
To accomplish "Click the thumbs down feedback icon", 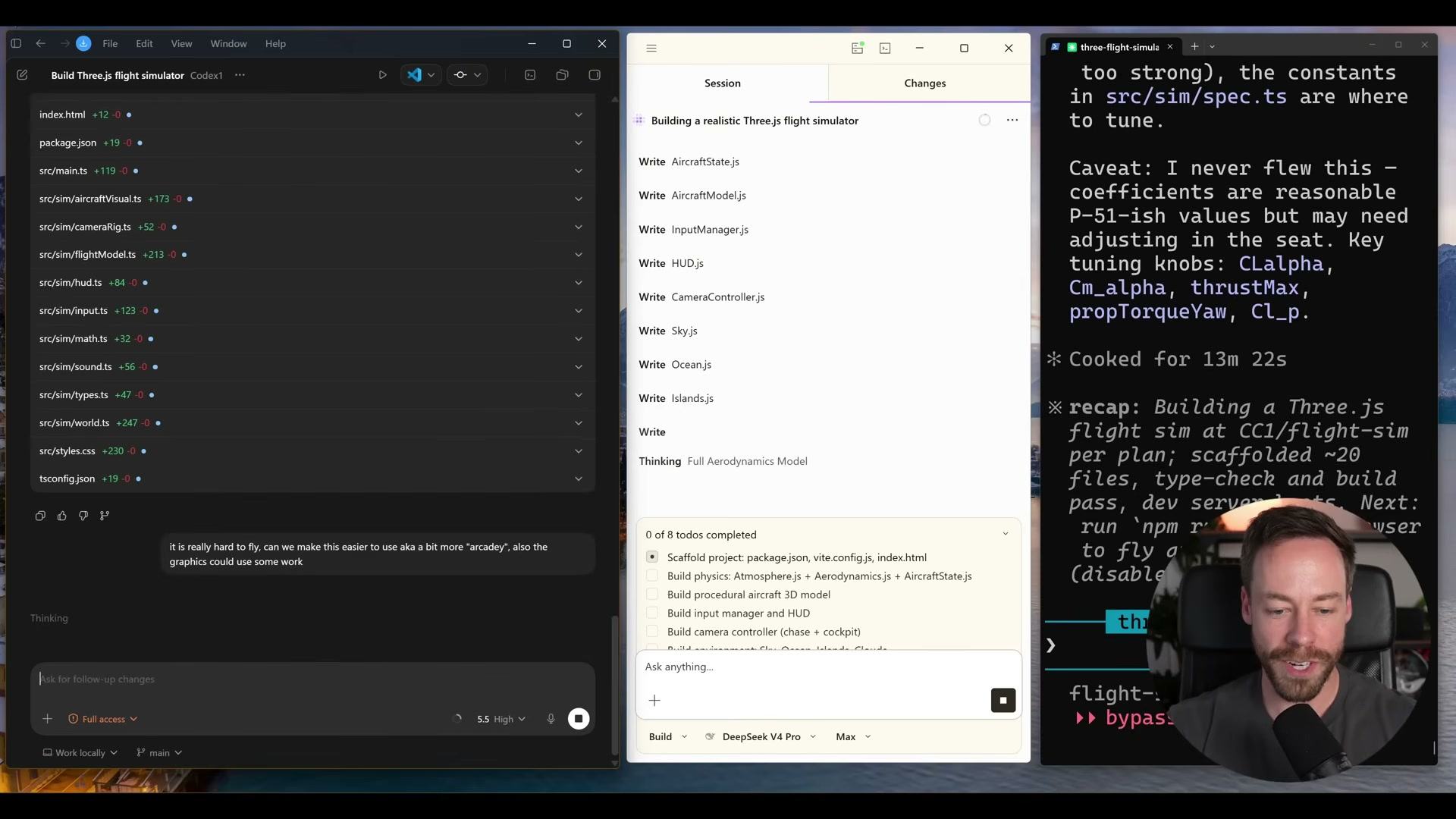I will tap(83, 516).
